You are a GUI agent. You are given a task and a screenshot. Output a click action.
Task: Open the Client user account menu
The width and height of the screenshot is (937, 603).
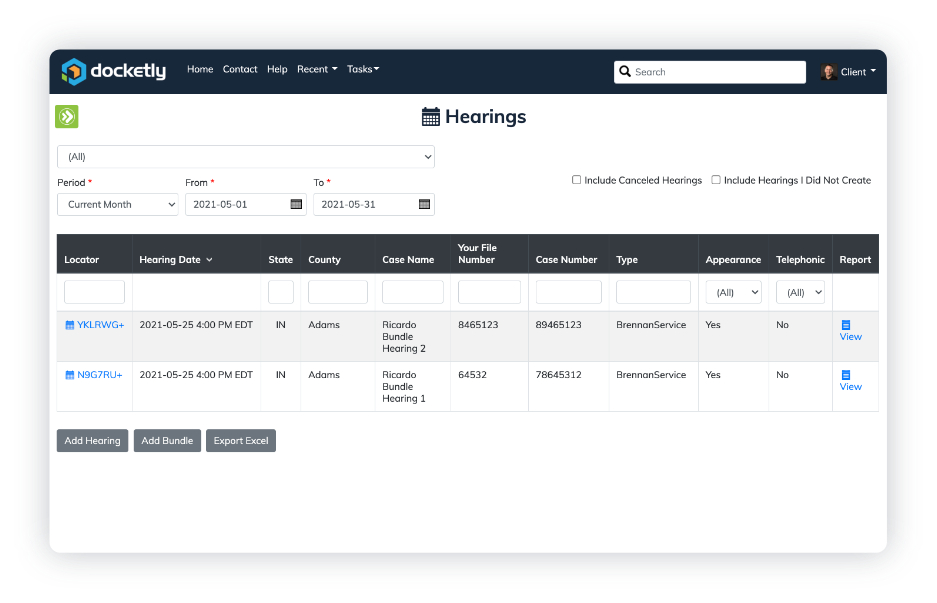(x=849, y=72)
